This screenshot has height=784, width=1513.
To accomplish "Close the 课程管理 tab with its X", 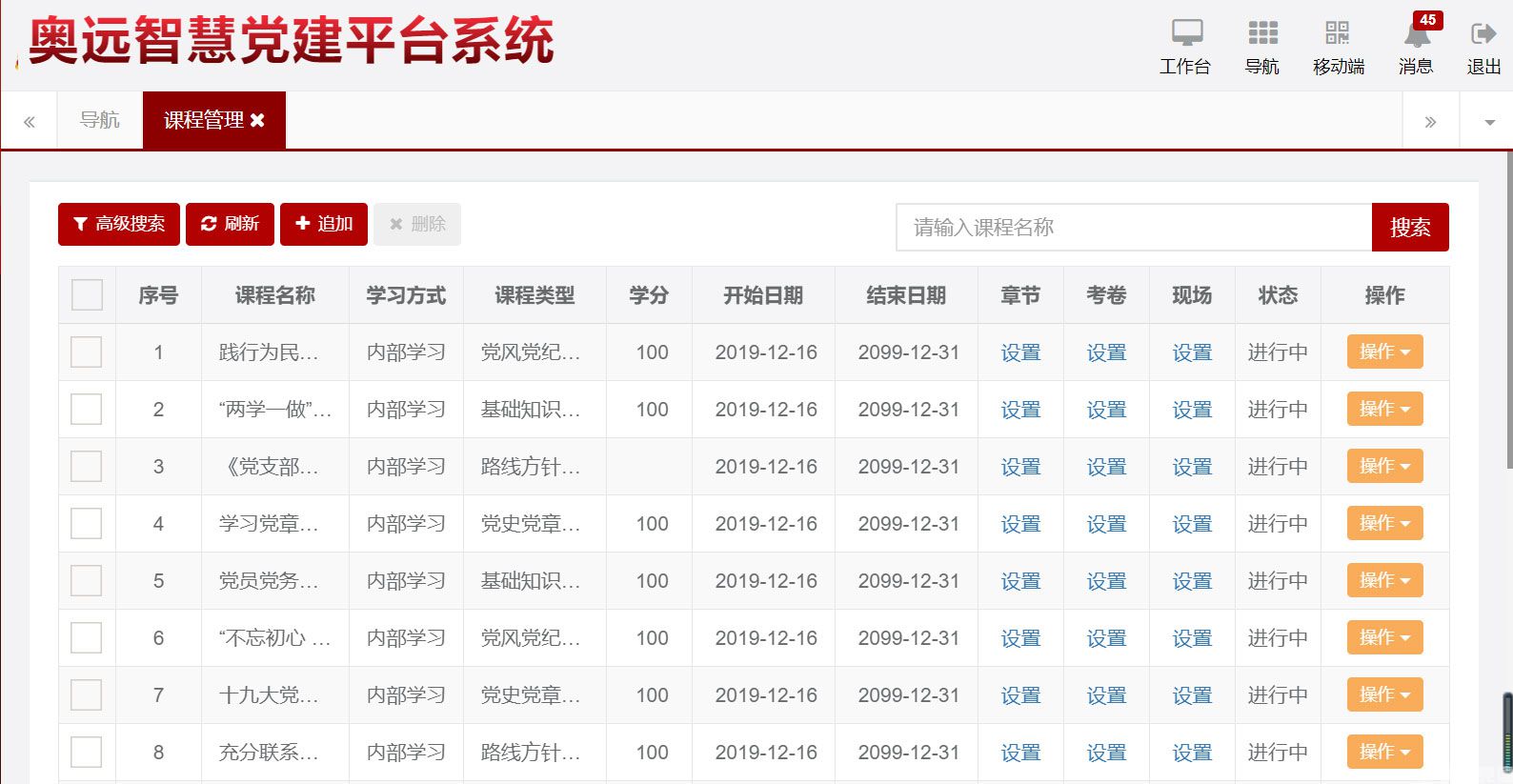I will click(257, 120).
